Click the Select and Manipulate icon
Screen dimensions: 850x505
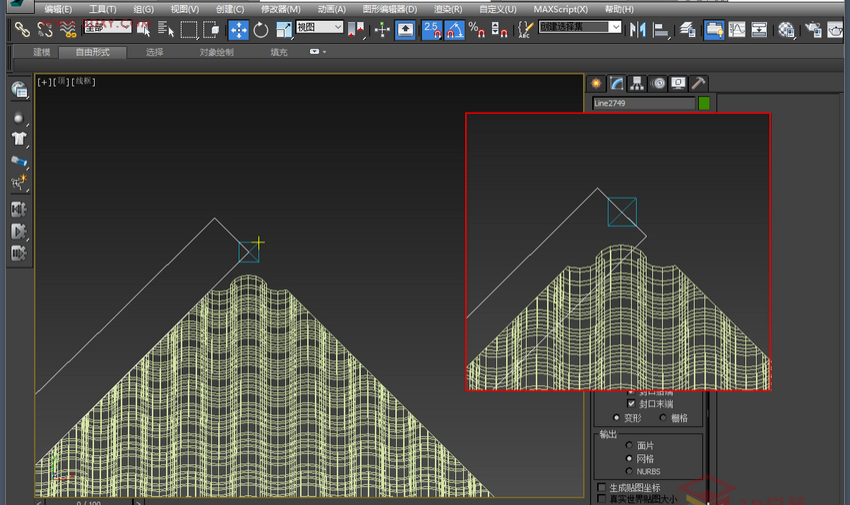click(382, 29)
